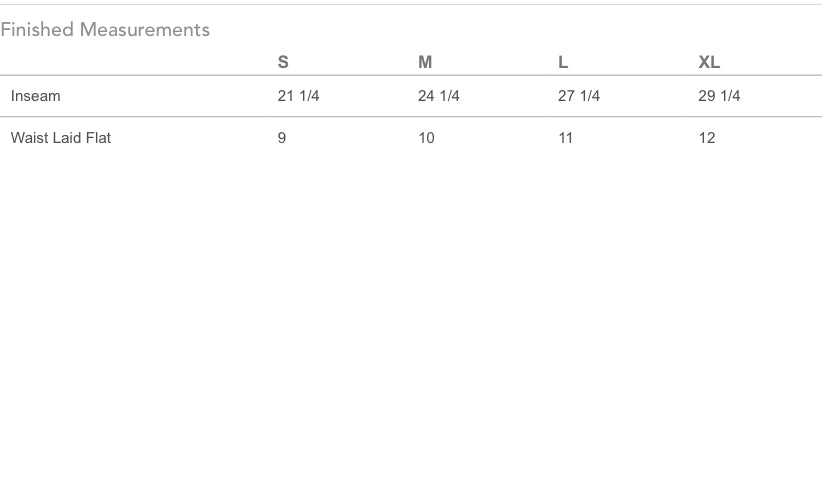
Task: Click the 27 1/4 inseam value
Action: [x=578, y=96]
